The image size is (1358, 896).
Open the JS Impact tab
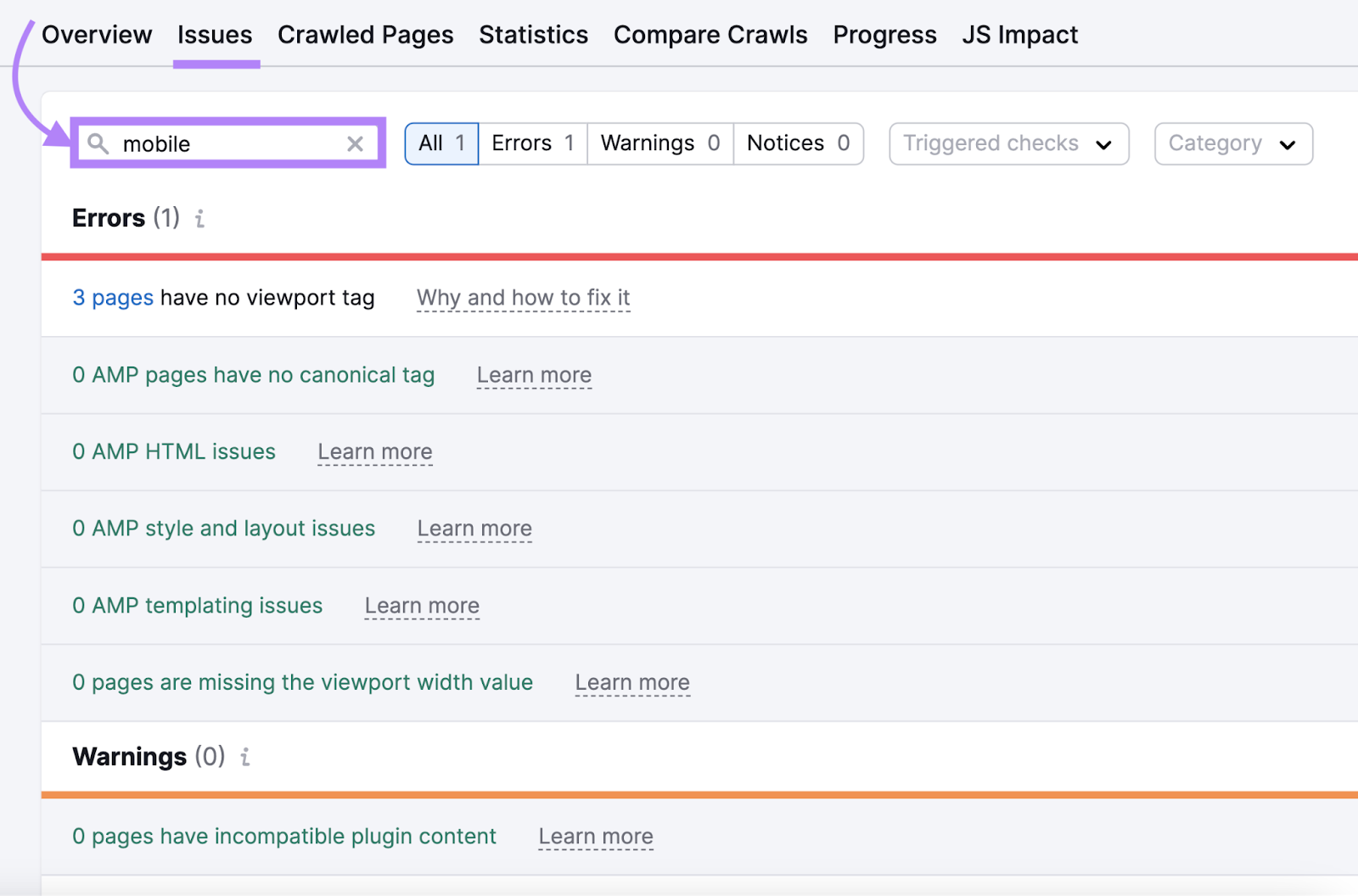[1019, 35]
